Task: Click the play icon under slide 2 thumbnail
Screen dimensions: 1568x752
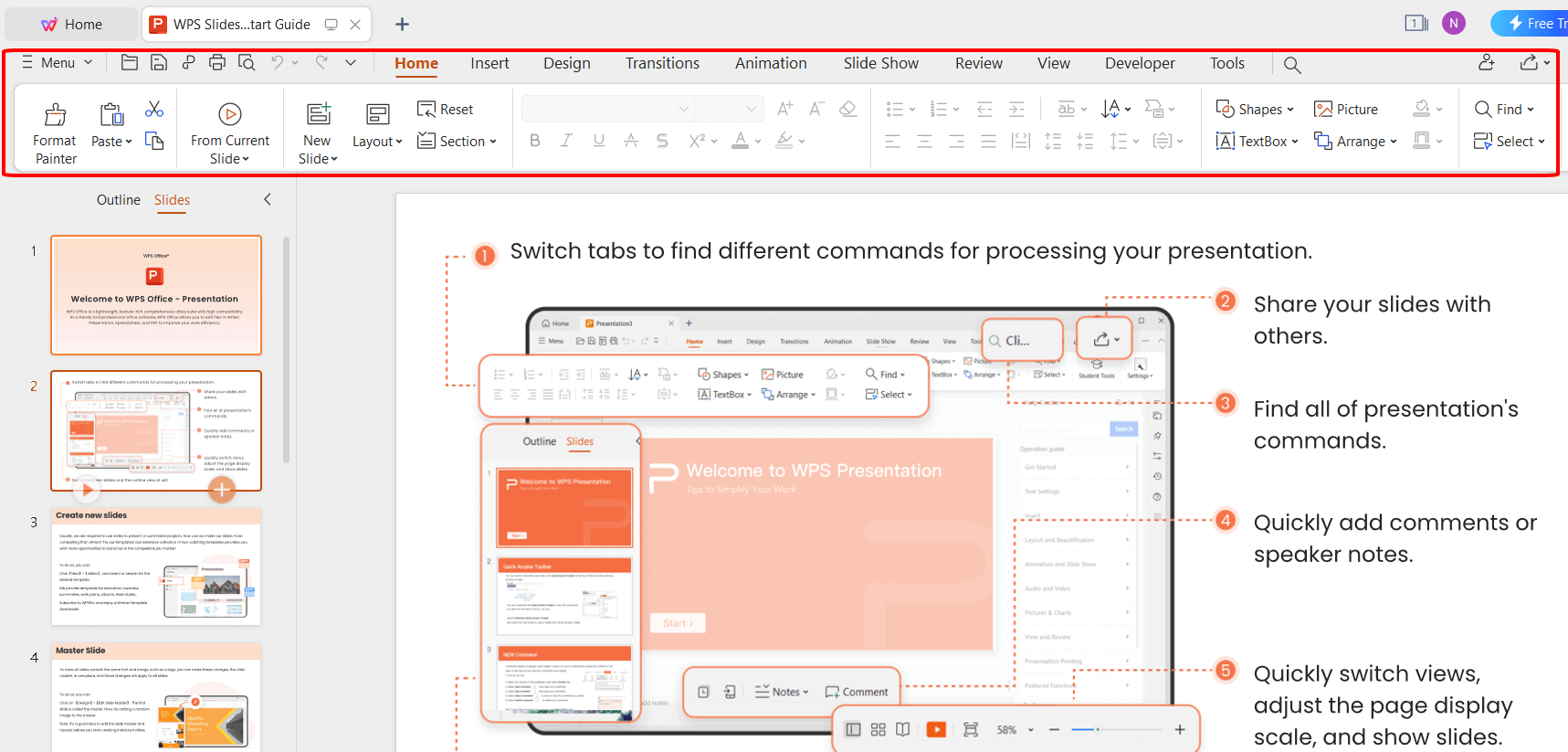Action: pos(87,490)
